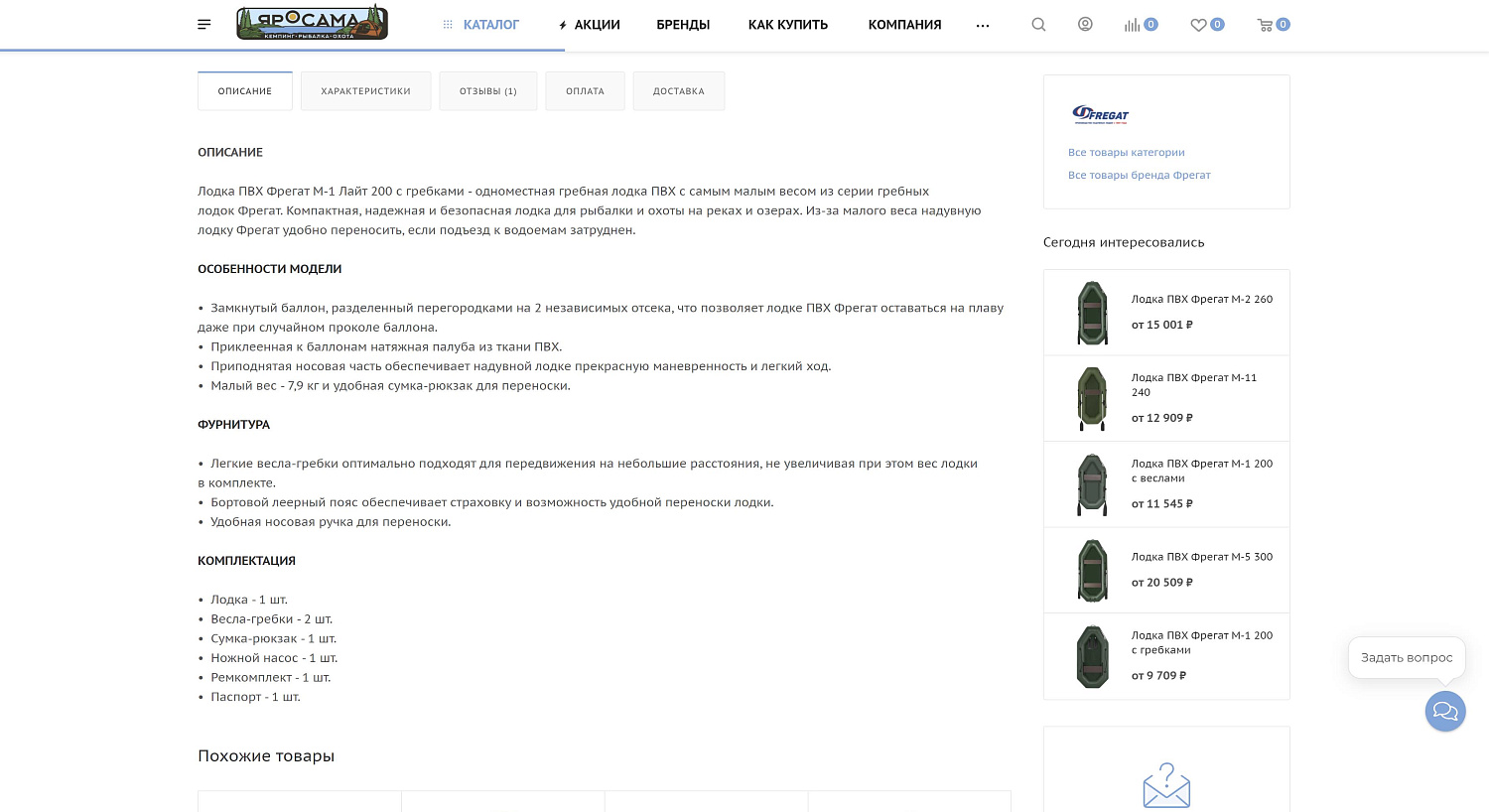Open the ОТЗЫВЫ (1) tab
This screenshot has width=1489, height=812.
(x=488, y=91)
